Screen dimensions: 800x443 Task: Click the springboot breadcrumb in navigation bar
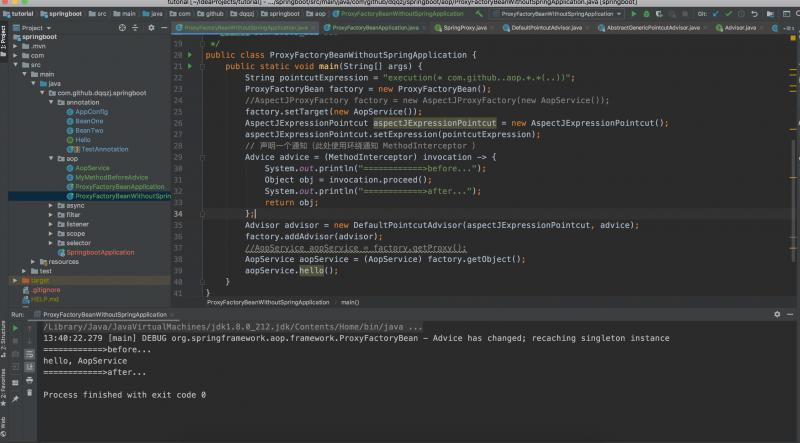(x=61, y=14)
